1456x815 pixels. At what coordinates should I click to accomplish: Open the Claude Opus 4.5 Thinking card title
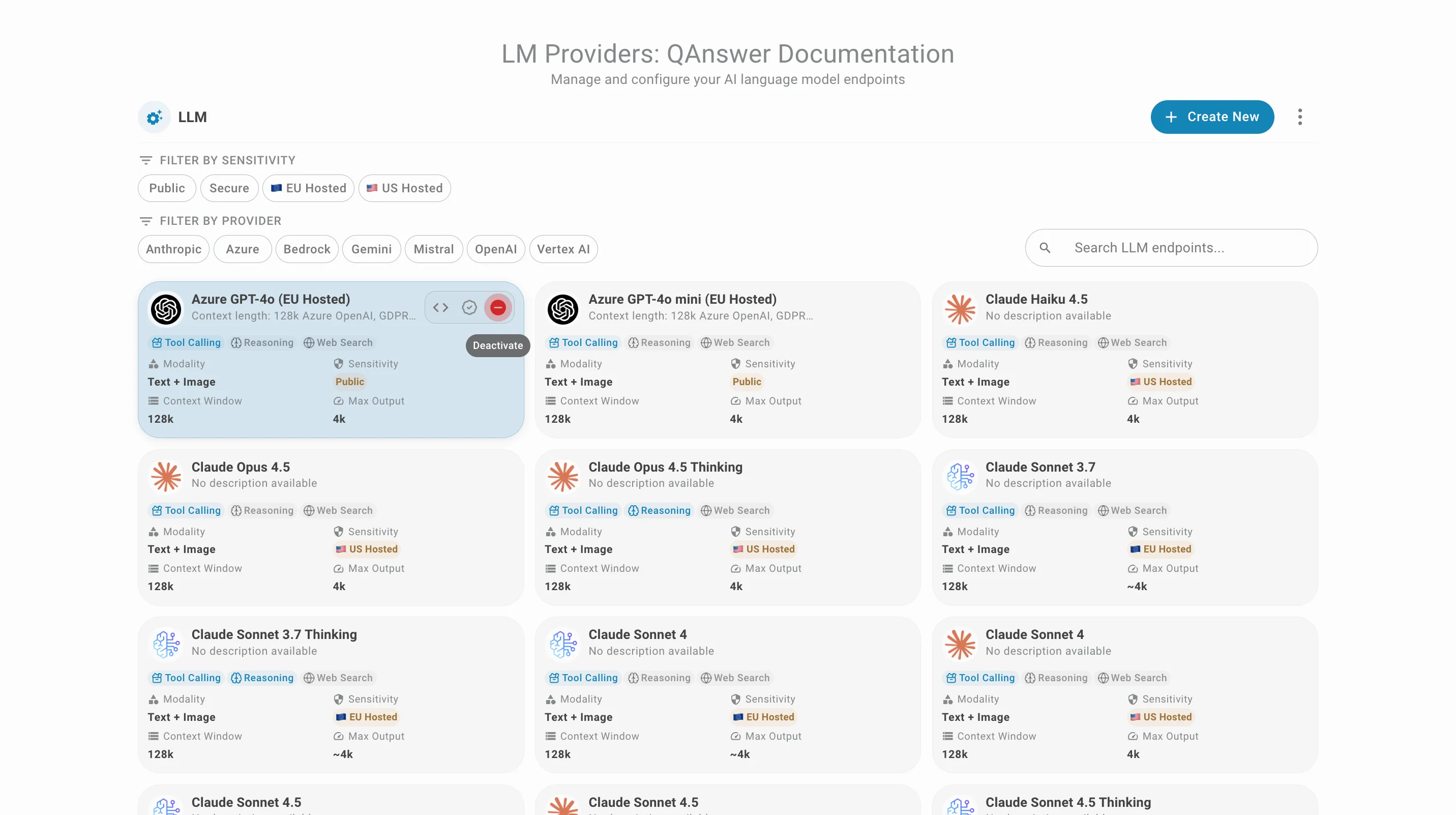[x=665, y=467]
